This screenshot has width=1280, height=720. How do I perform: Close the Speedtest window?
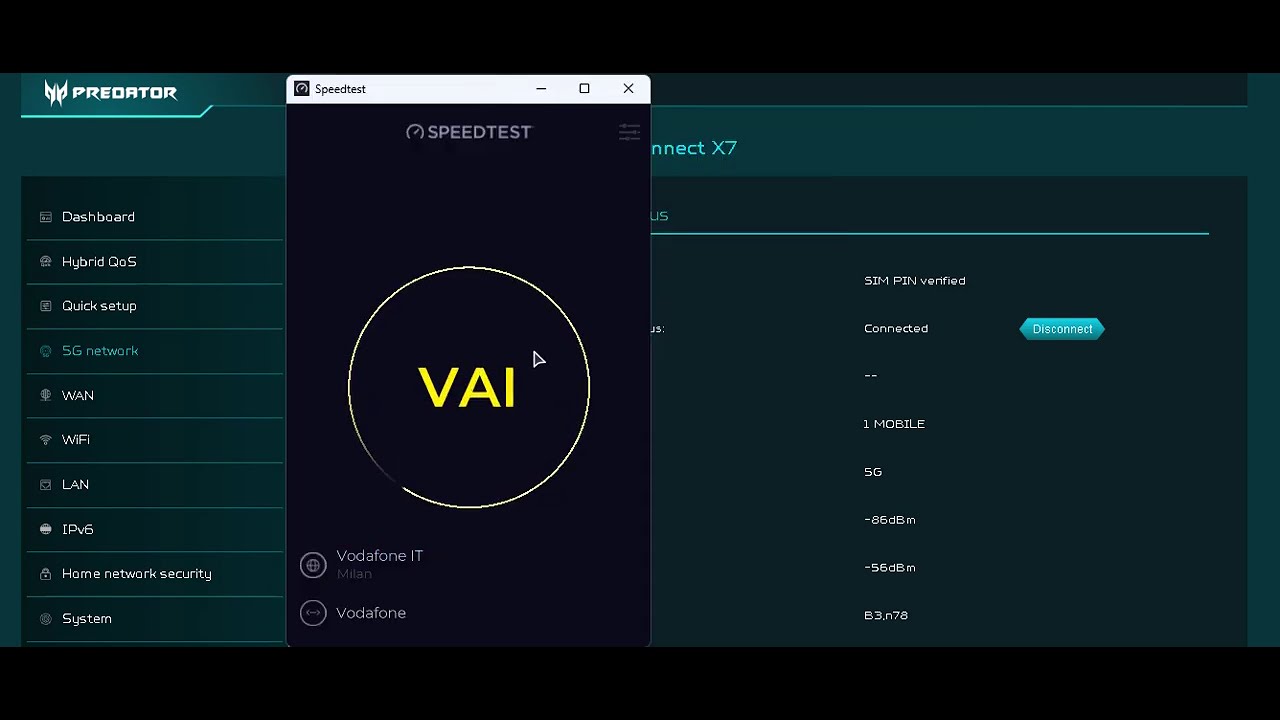pyautogui.click(x=628, y=89)
